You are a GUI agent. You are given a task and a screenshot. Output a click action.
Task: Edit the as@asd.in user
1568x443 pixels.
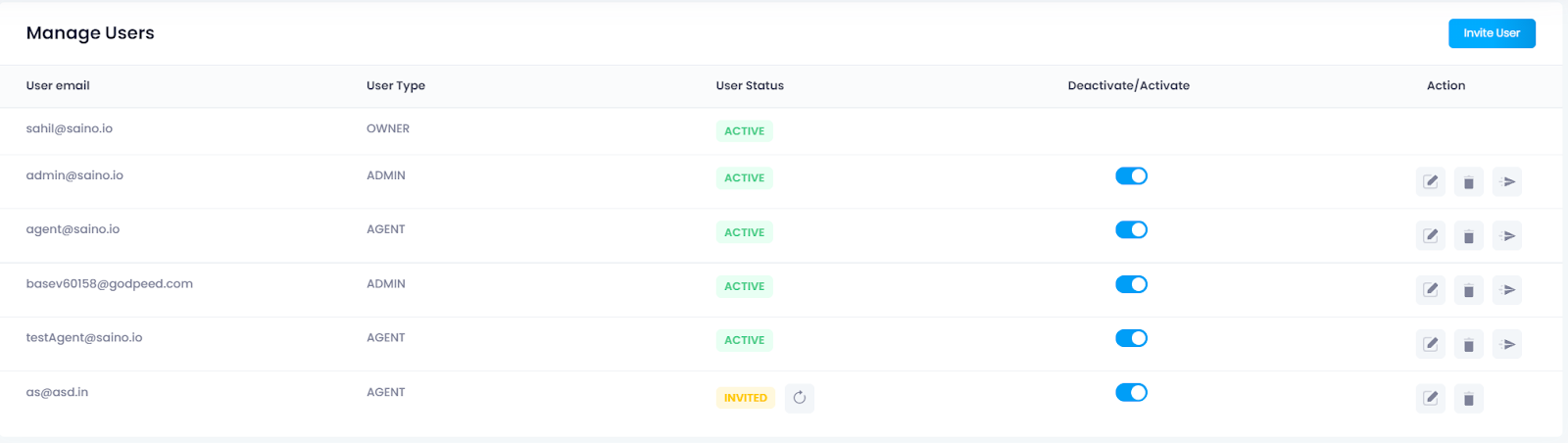(x=1431, y=399)
